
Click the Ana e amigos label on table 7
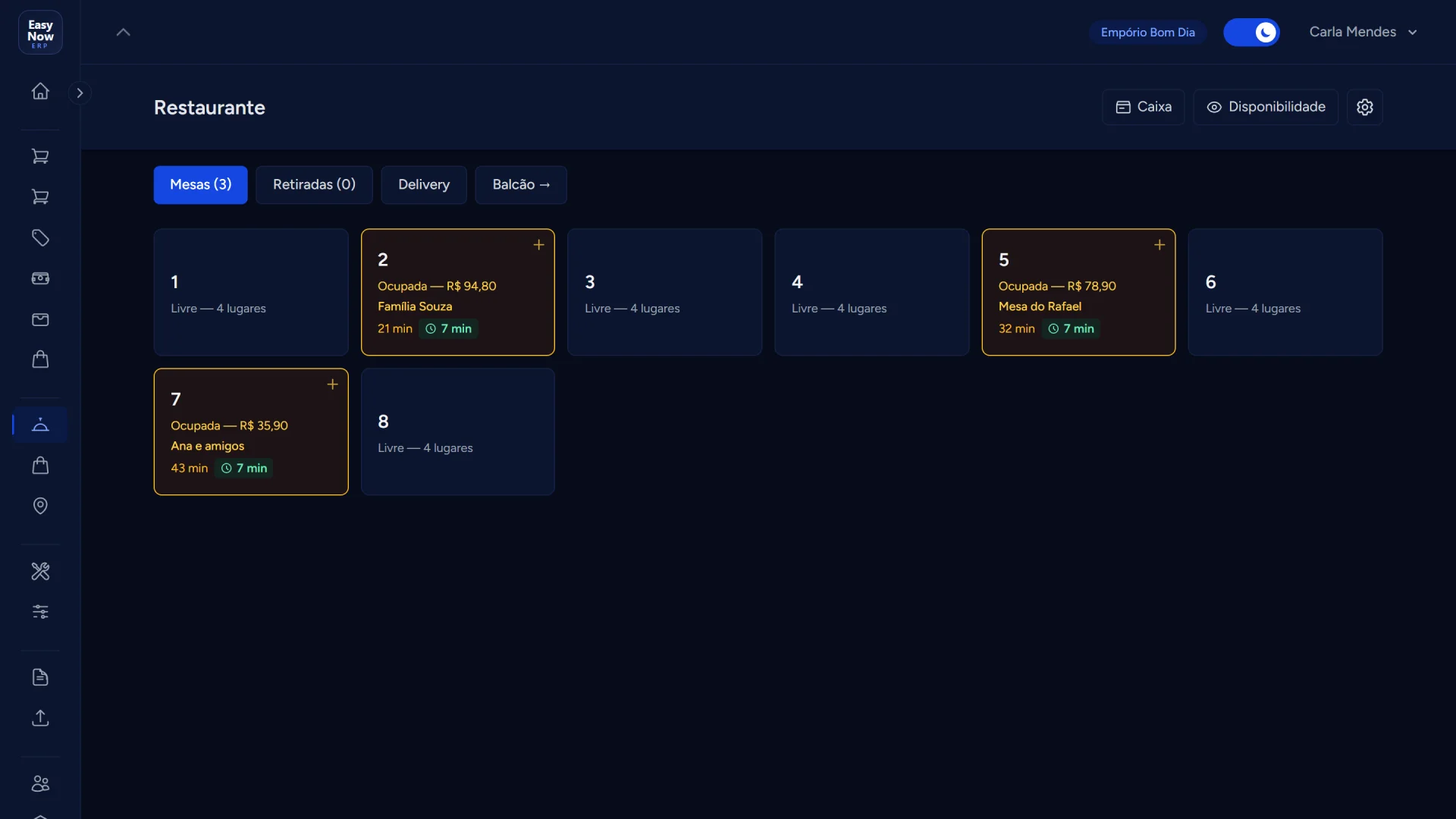click(x=207, y=446)
